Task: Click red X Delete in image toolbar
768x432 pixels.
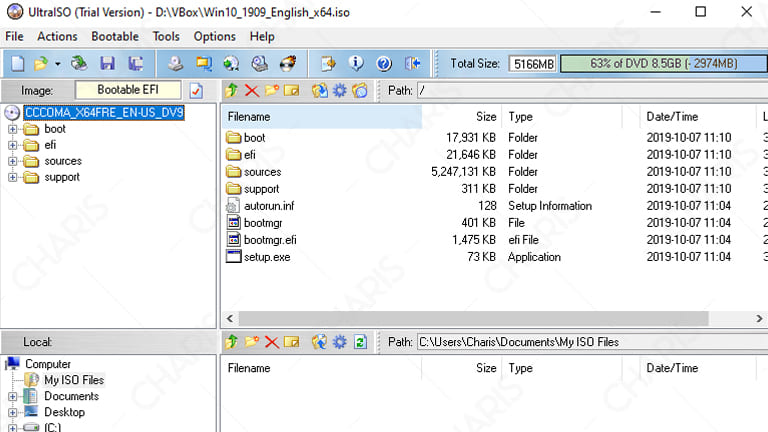Action: (x=252, y=91)
